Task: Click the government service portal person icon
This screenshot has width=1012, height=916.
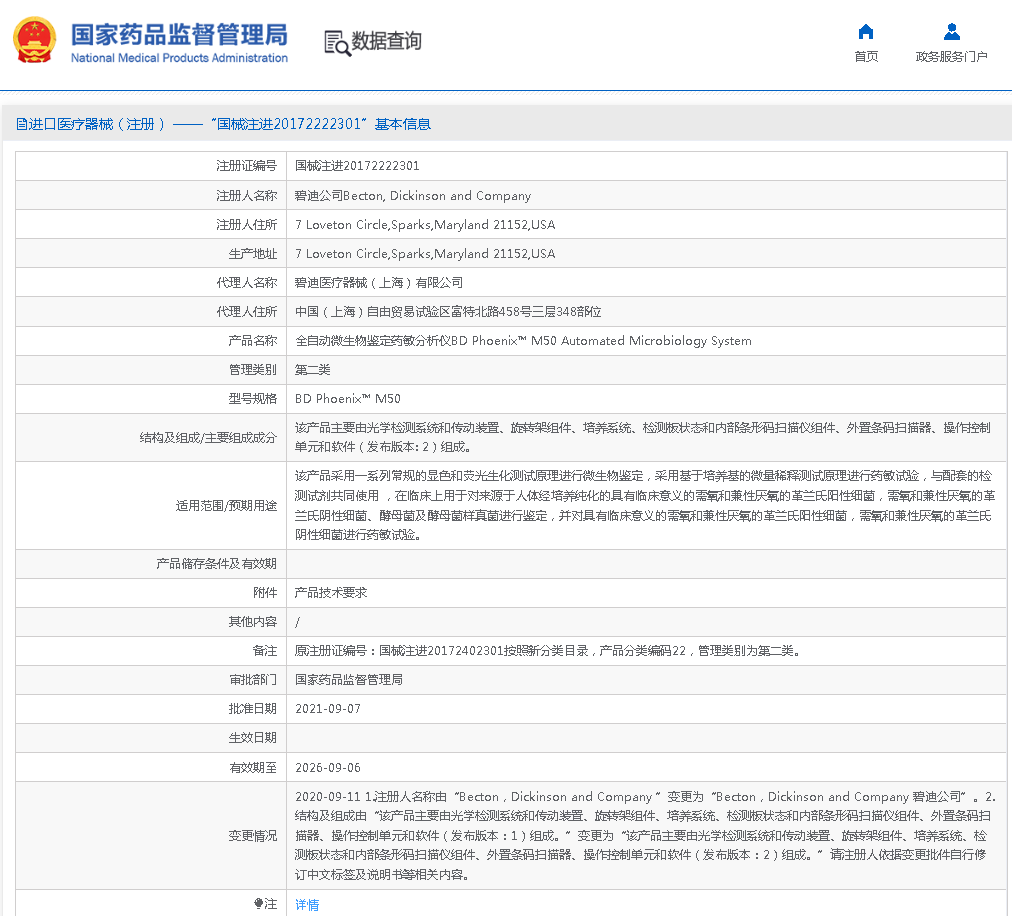Action: 951,32
